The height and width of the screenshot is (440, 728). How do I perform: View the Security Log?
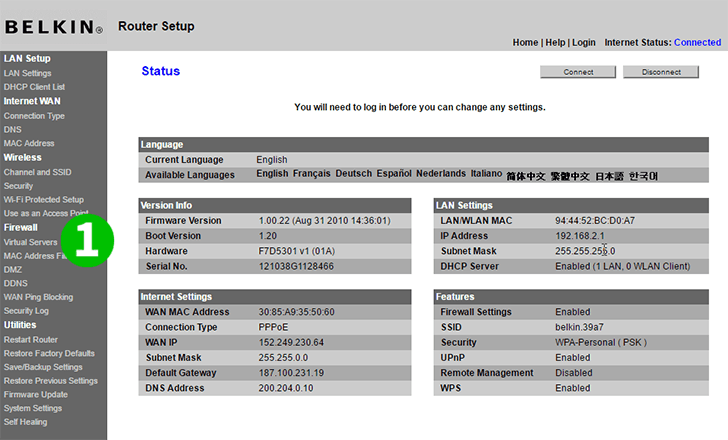(26, 311)
